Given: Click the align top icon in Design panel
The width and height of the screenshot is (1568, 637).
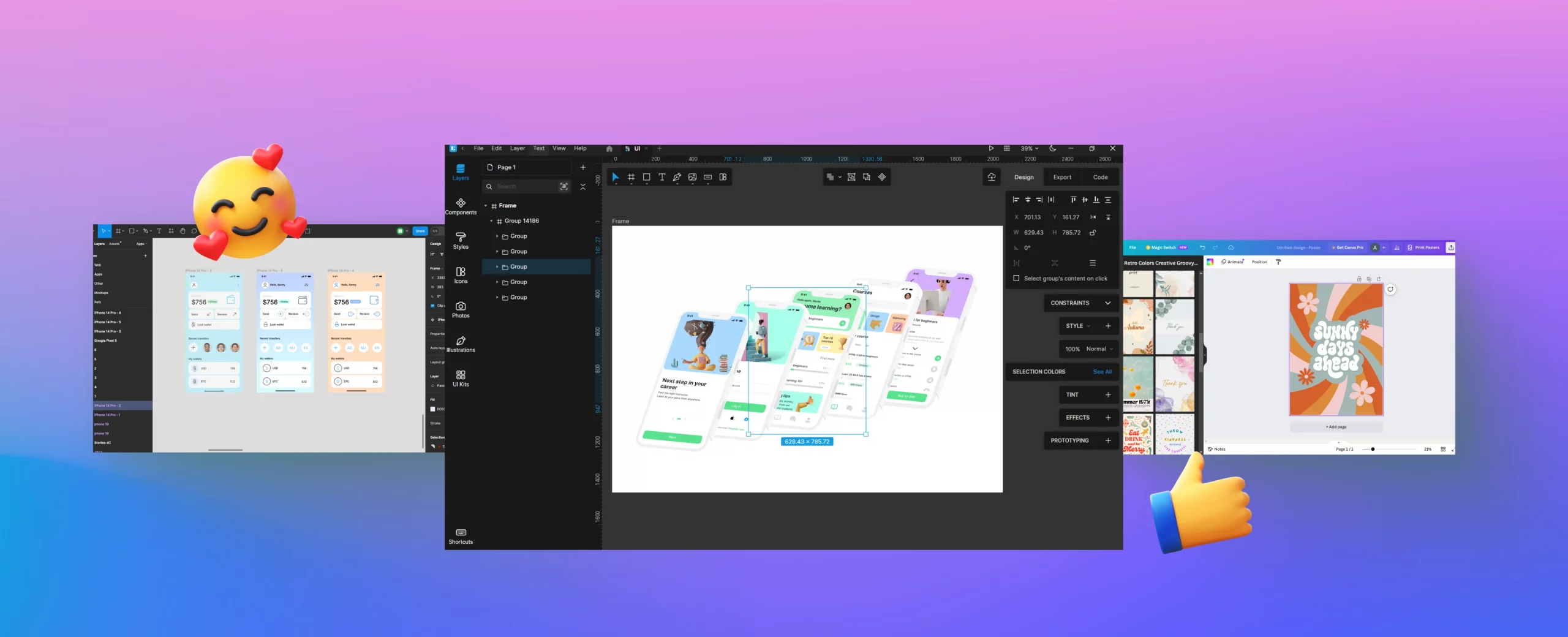Looking at the screenshot, I should click(1073, 200).
